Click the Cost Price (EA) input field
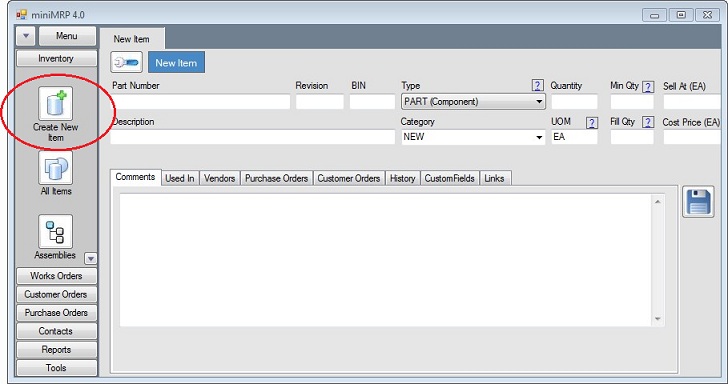Screen dimensions: 728x384 pyautogui.click(x=692, y=137)
